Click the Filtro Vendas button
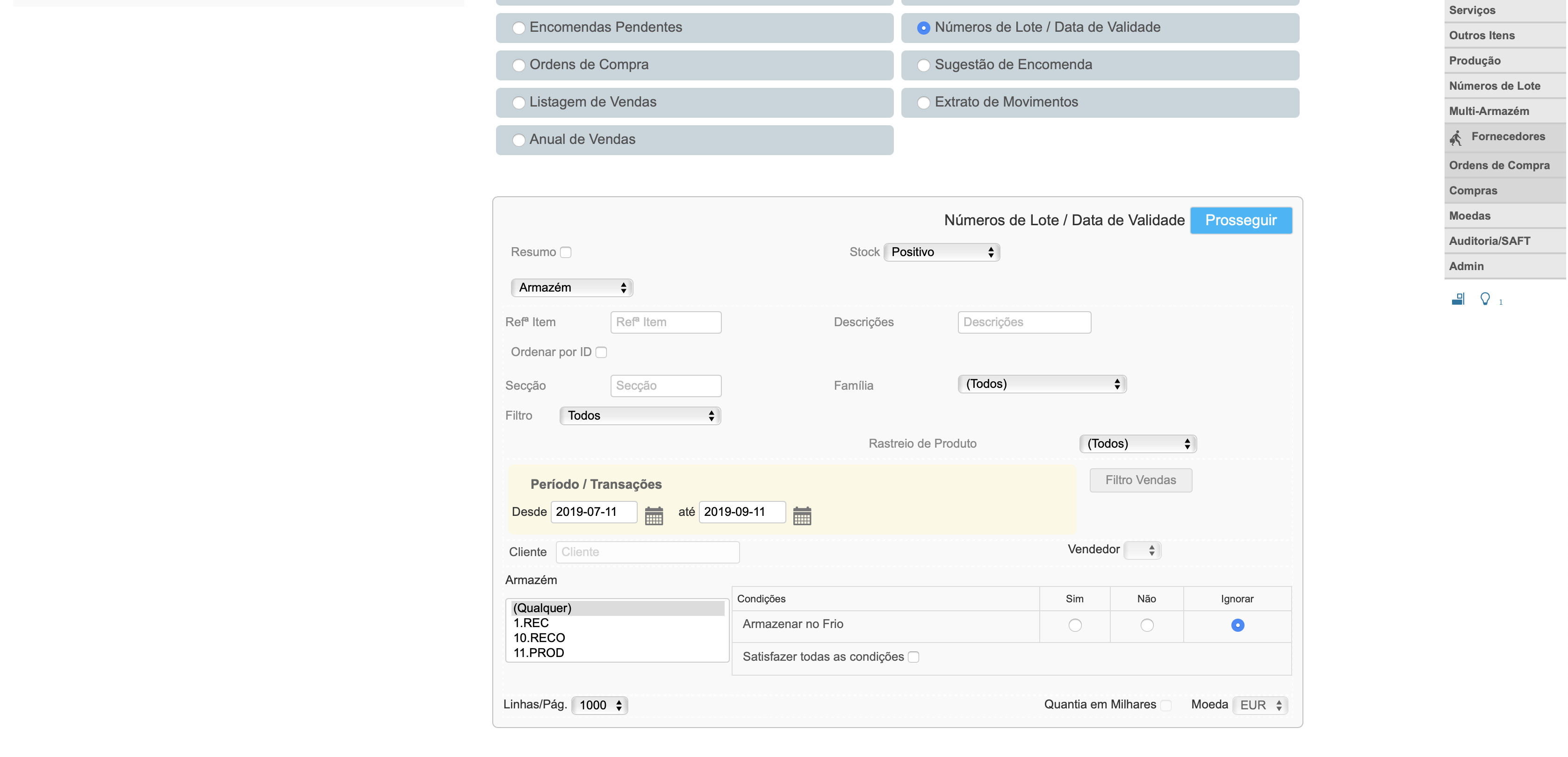The width and height of the screenshot is (1568, 757). coord(1141,480)
